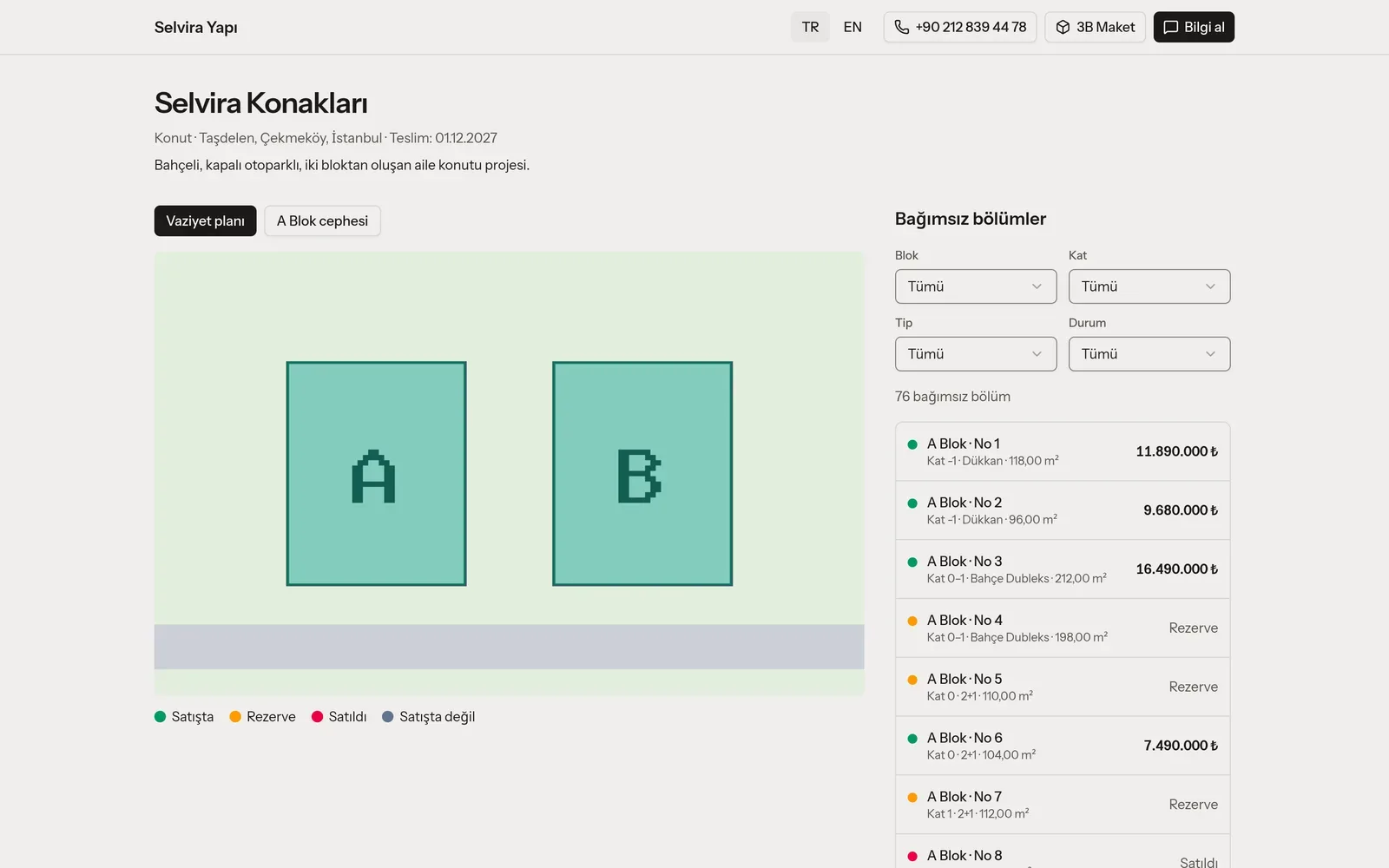
Task: Click the Bilgi al button
Action: 1194,27
